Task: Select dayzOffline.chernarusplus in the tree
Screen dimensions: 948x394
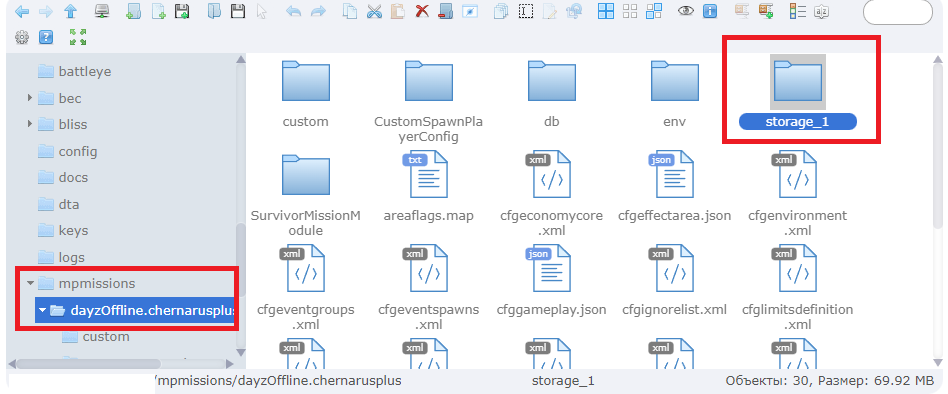Action: (x=135, y=310)
